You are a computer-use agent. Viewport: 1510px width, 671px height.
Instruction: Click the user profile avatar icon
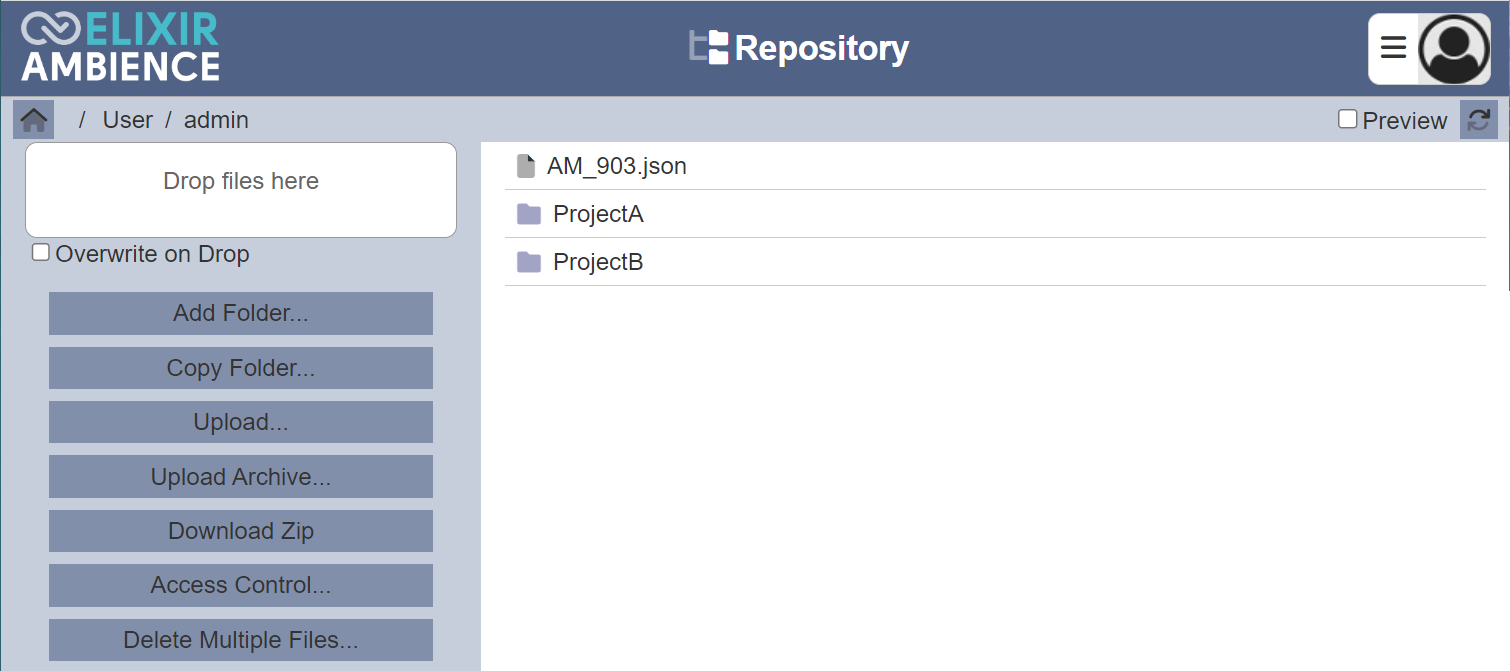click(1454, 49)
